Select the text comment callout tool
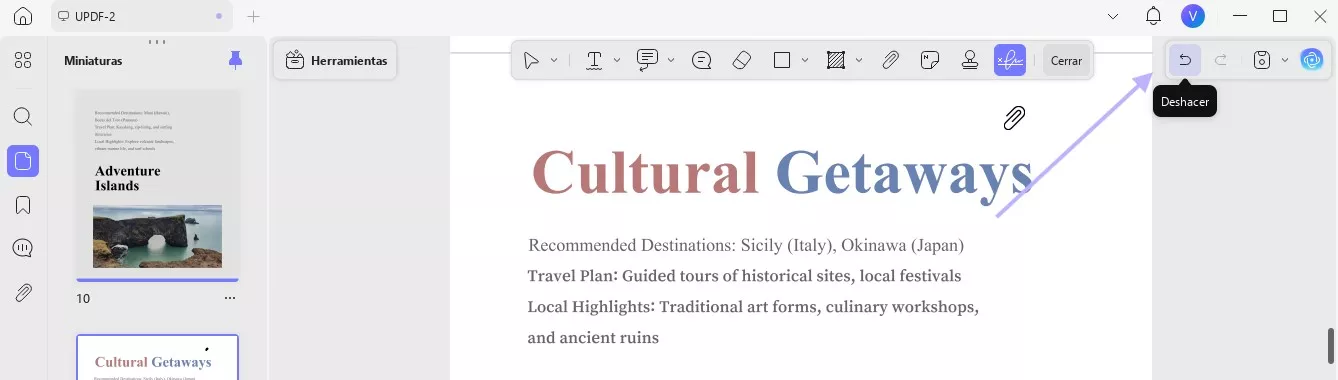Screen dimensions: 1338x380 pos(647,60)
